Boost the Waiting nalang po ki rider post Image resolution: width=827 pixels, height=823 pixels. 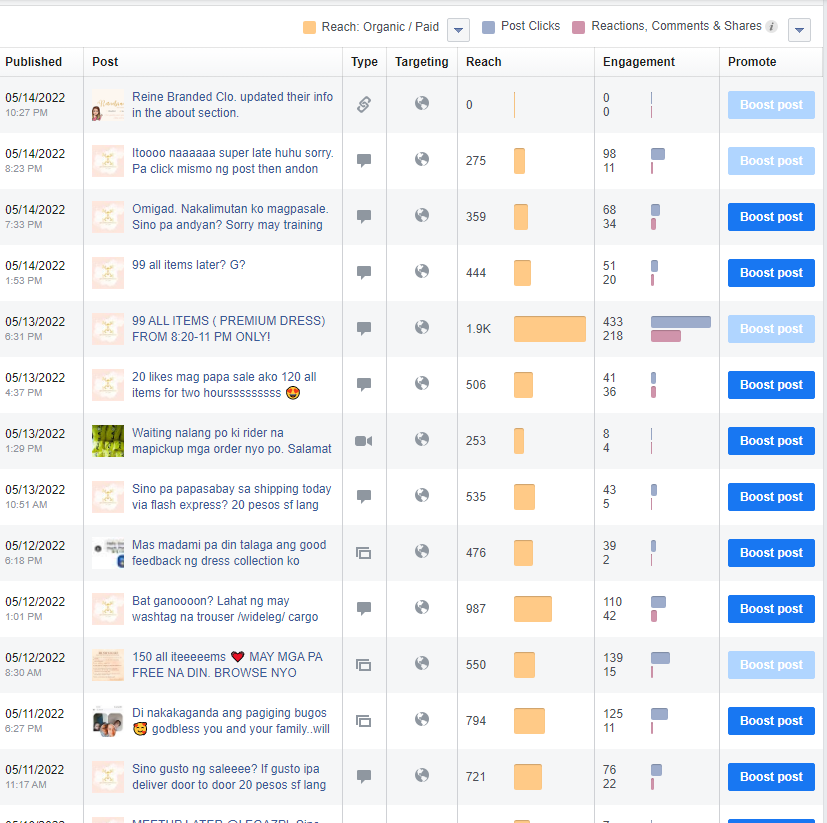(771, 441)
